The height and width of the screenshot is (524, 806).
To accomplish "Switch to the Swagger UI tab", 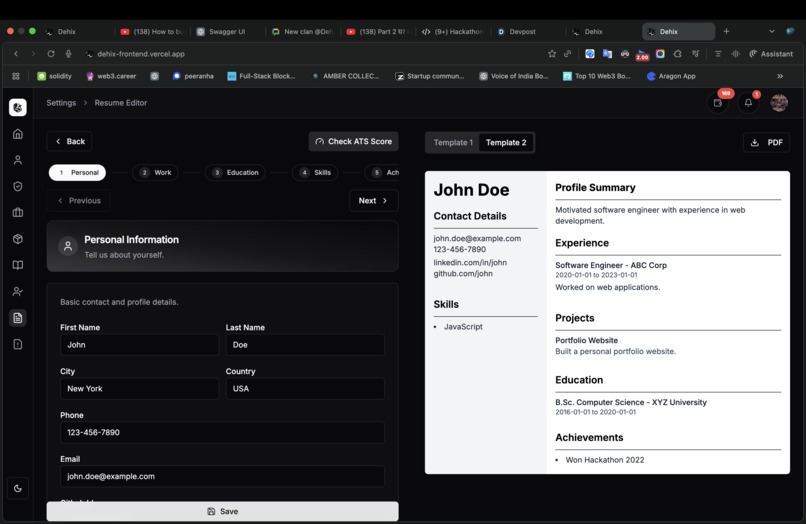I will coord(227,31).
